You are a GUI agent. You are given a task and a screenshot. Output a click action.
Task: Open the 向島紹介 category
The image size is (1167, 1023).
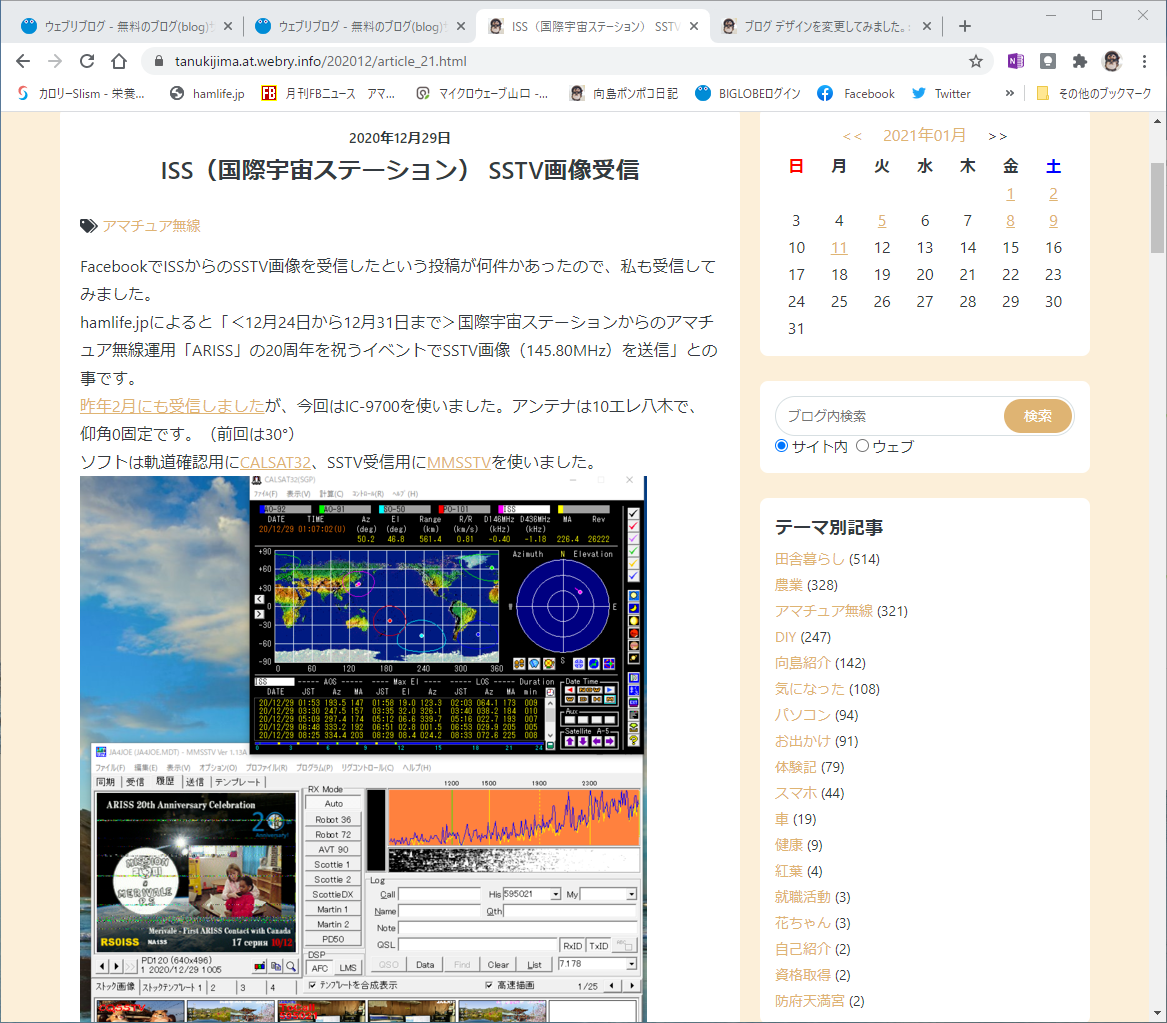point(803,663)
